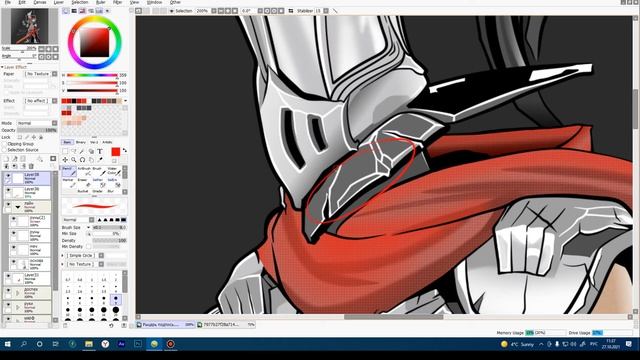
Task: Open the layer blending Mode dropdown
Action: pos(54,123)
